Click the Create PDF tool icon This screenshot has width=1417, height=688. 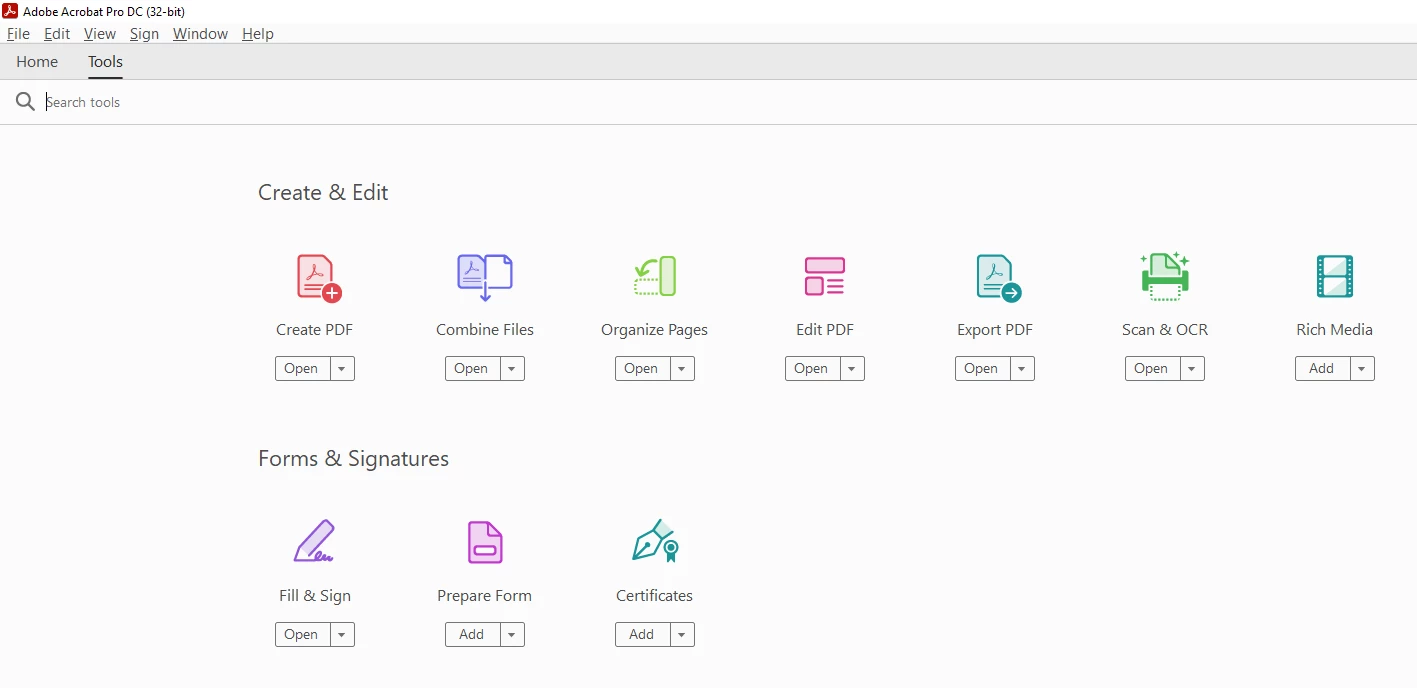point(319,278)
